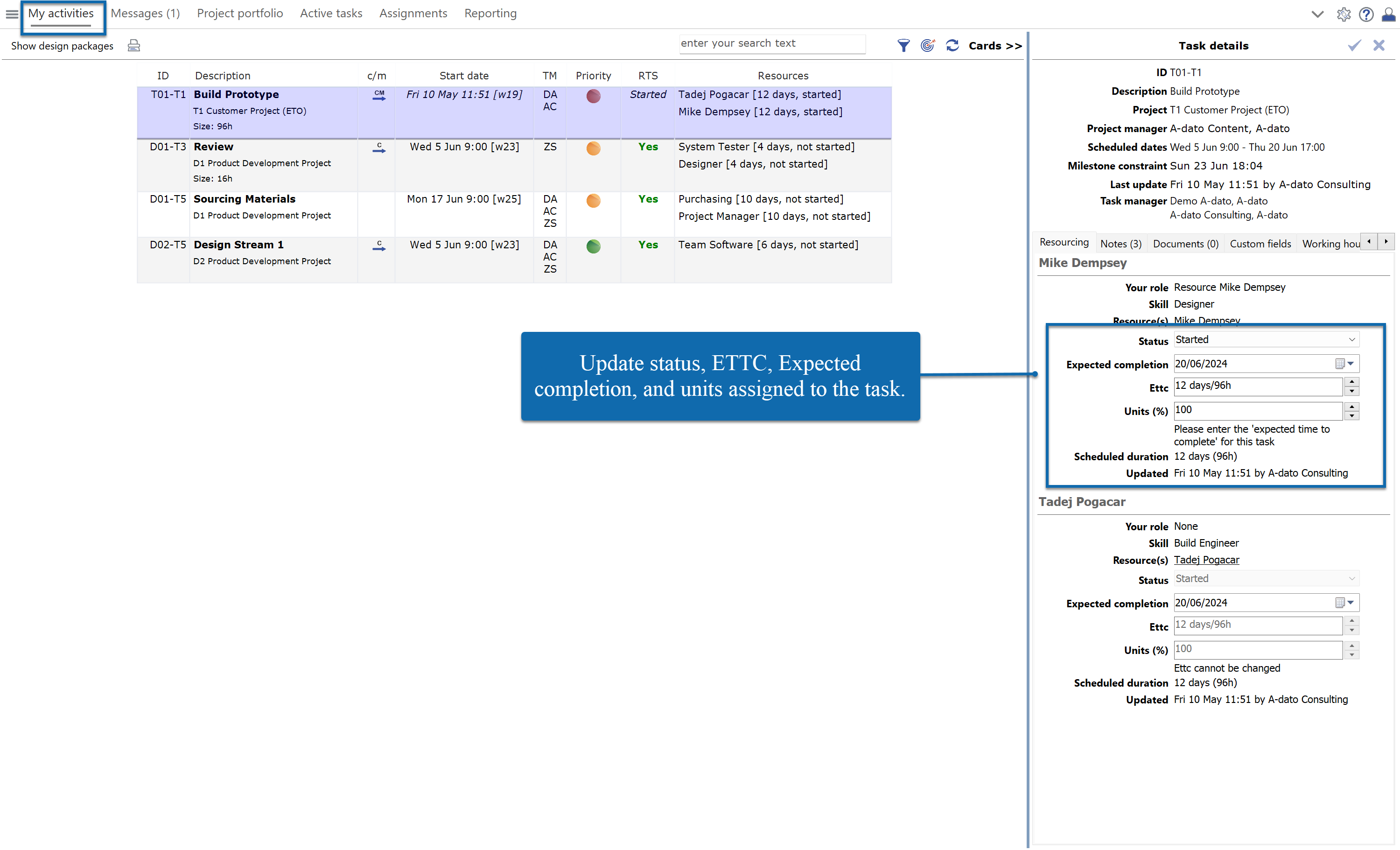This screenshot has width=1400, height=850.
Task: Open Mike Dempsey Status dropdown
Action: 1267,340
